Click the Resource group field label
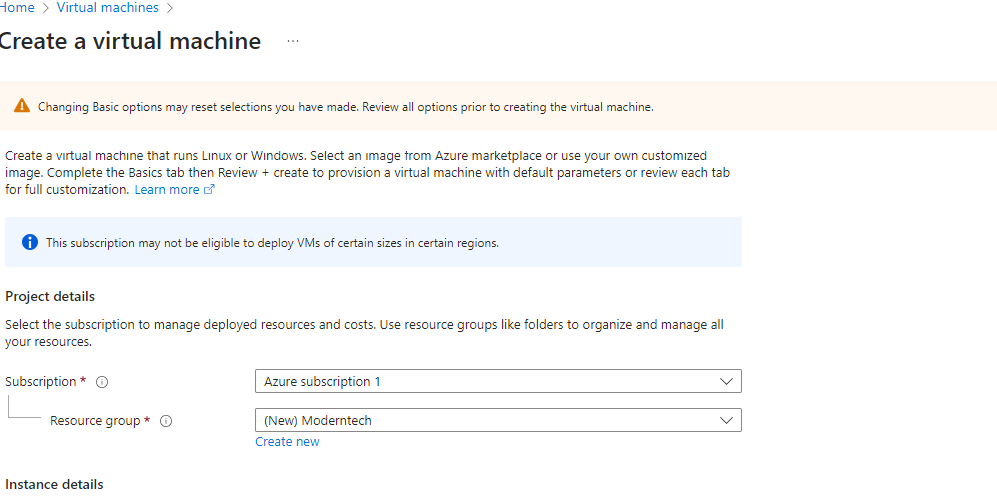Viewport: 997px width, 499px height. (x=95, y=421)
